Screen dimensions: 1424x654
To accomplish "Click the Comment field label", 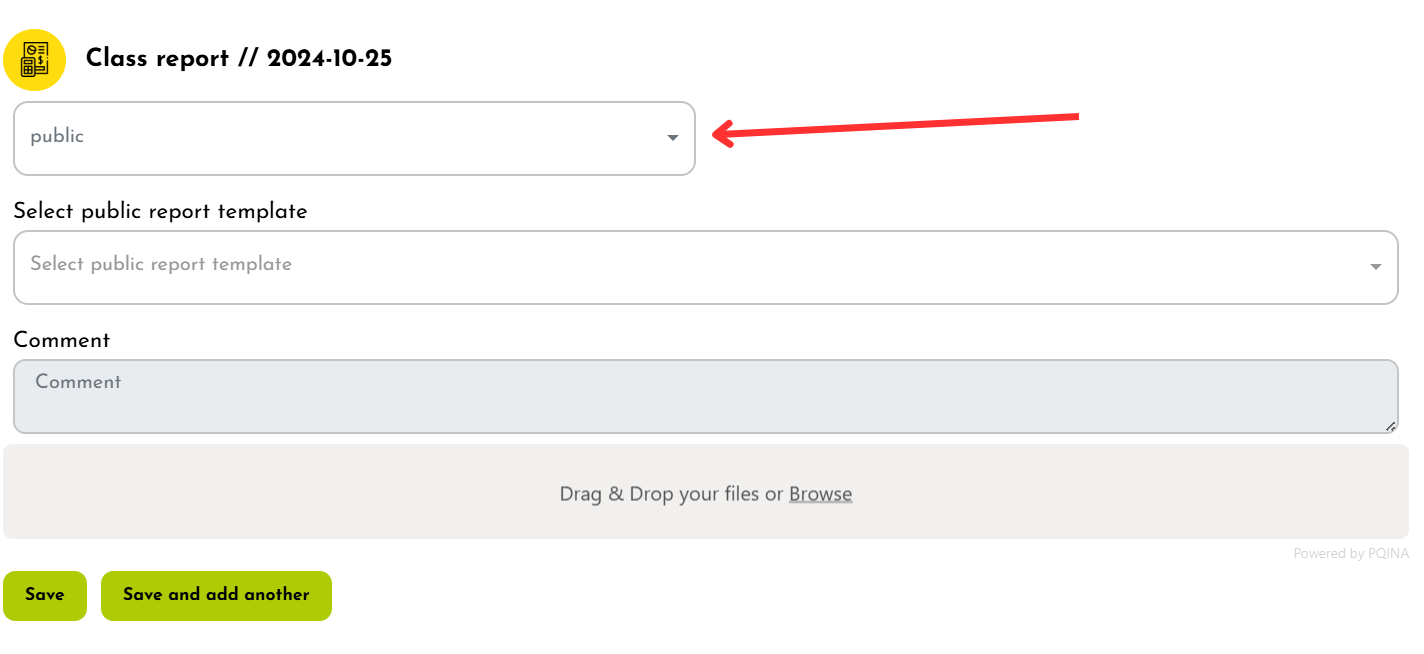I will click(62, 340).
